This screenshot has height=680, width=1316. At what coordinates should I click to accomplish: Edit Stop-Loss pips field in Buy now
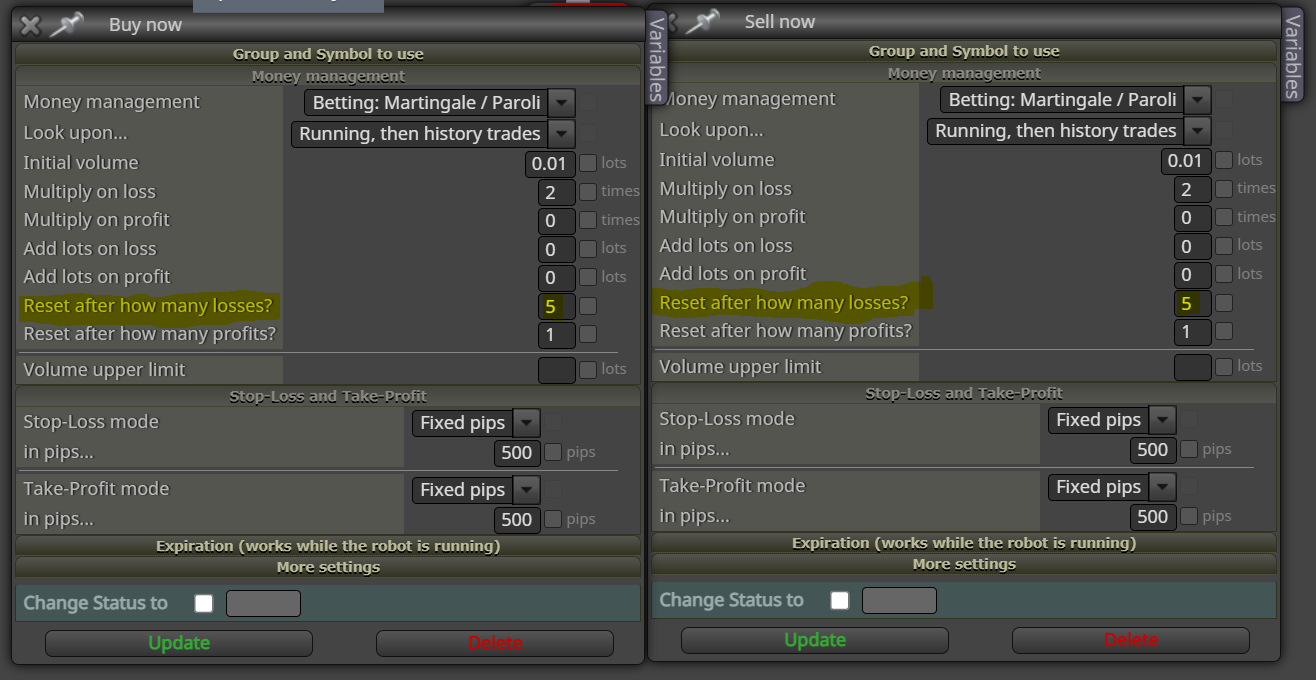click(517, 453)
